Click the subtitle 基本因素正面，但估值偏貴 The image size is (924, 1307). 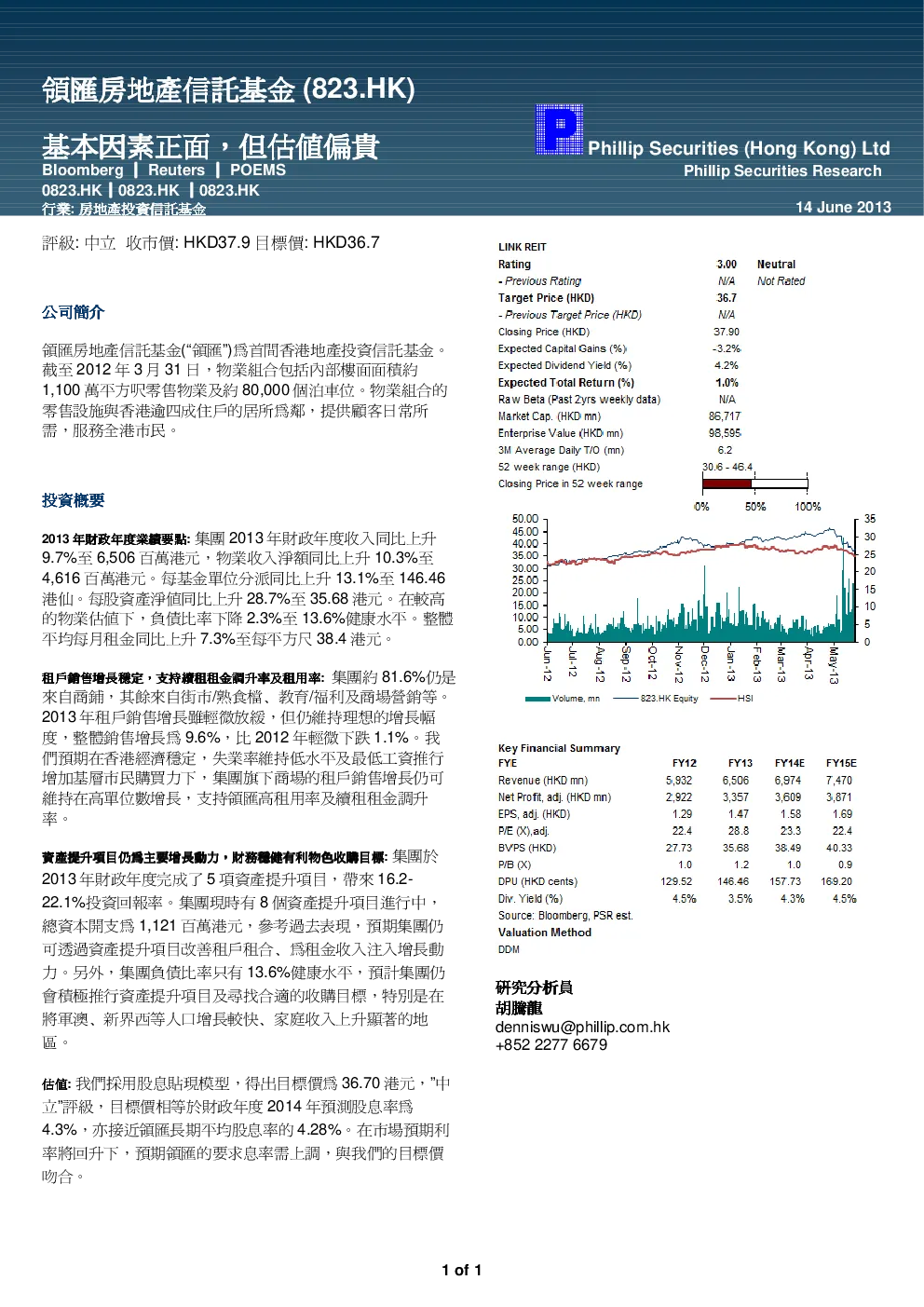(211, 146)
